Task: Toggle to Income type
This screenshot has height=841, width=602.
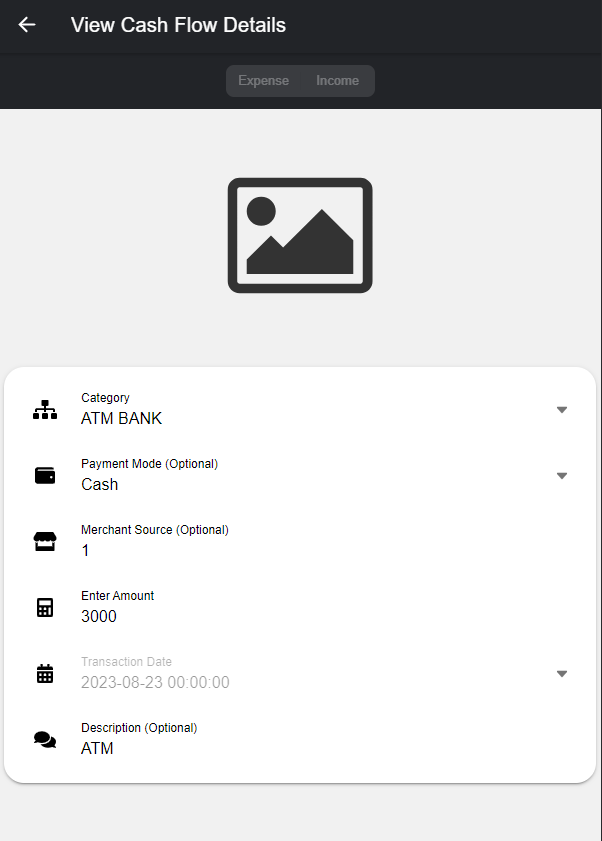Action: pos(337,81)
